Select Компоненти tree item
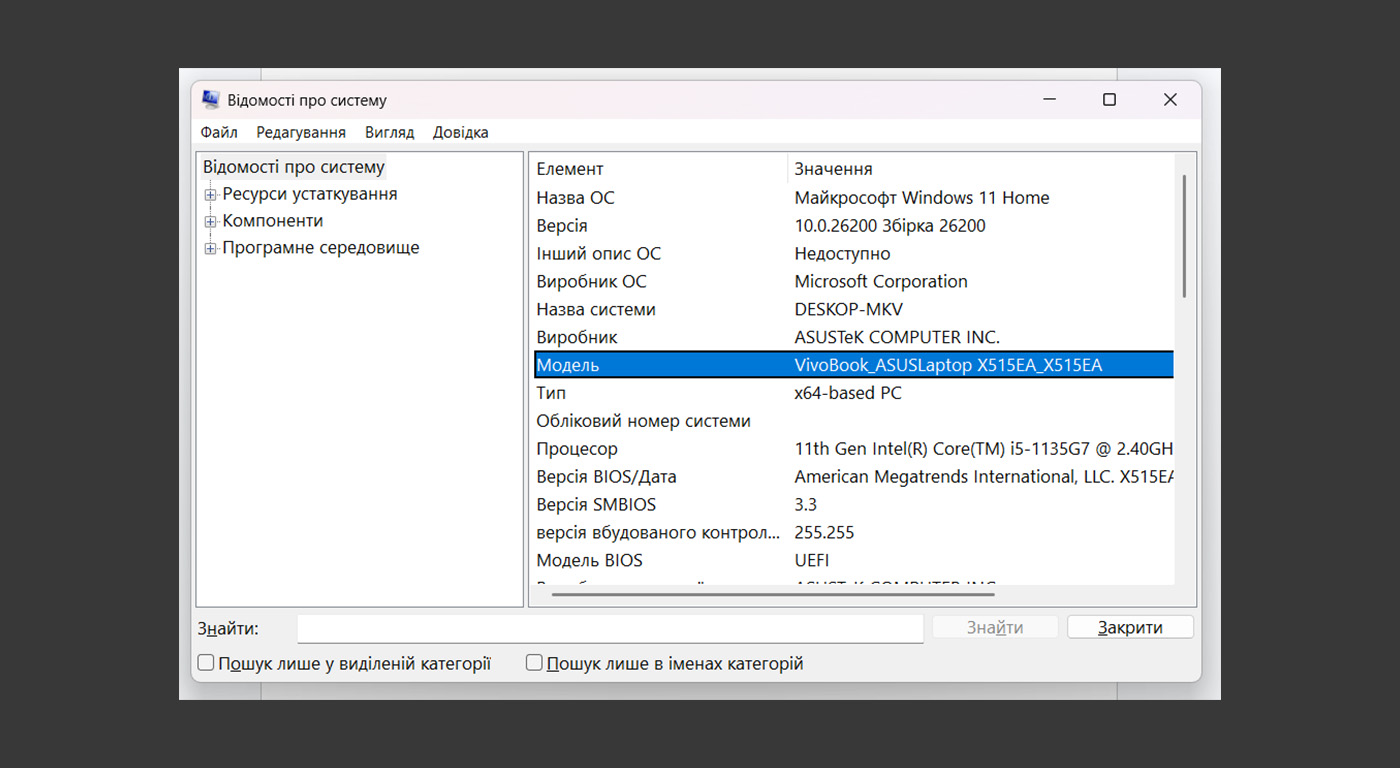Image resolution: width=1400 pixels, height=768 pixels. click(273, 221)
